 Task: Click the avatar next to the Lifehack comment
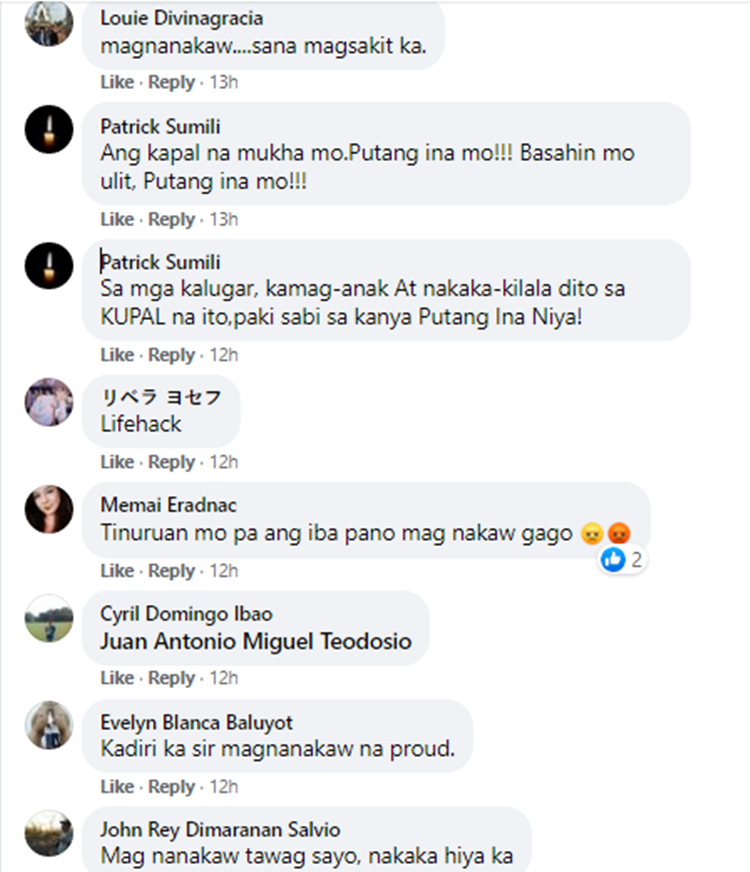[x=49, y=402]
